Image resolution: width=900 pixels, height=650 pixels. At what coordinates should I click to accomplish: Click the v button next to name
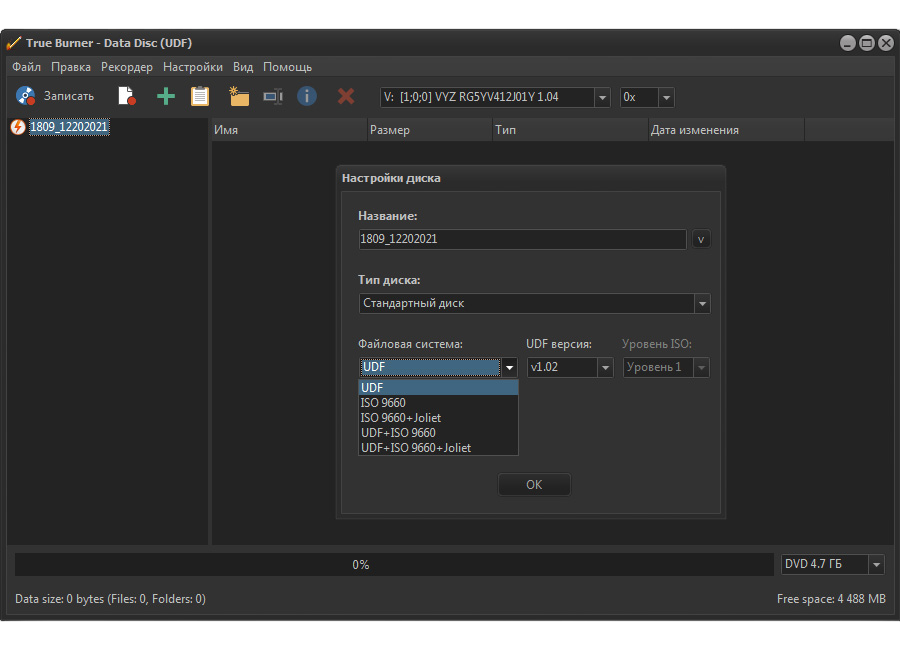click(701, 239)
